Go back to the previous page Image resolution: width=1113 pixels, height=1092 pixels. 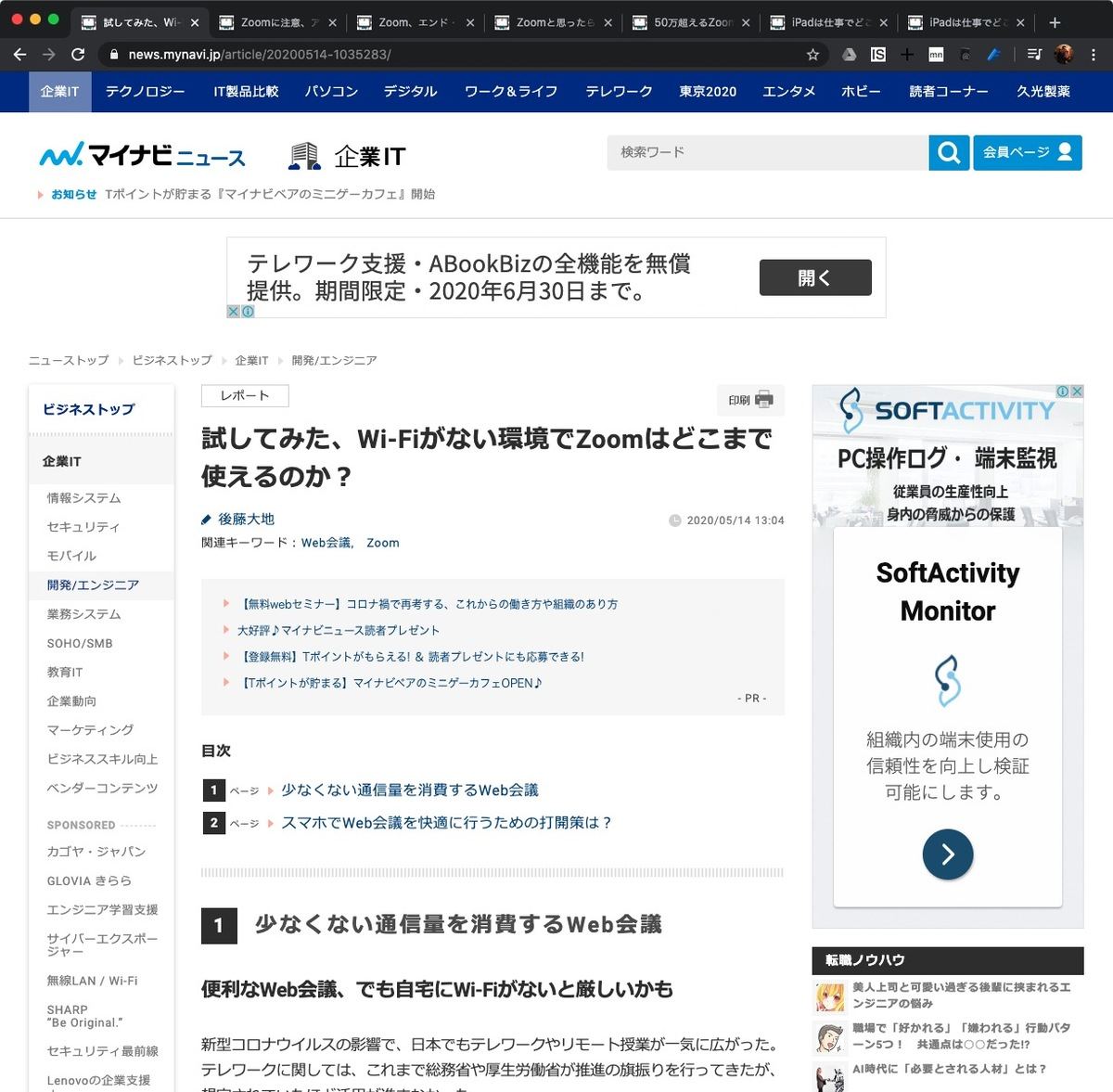[x=19, y=55]
